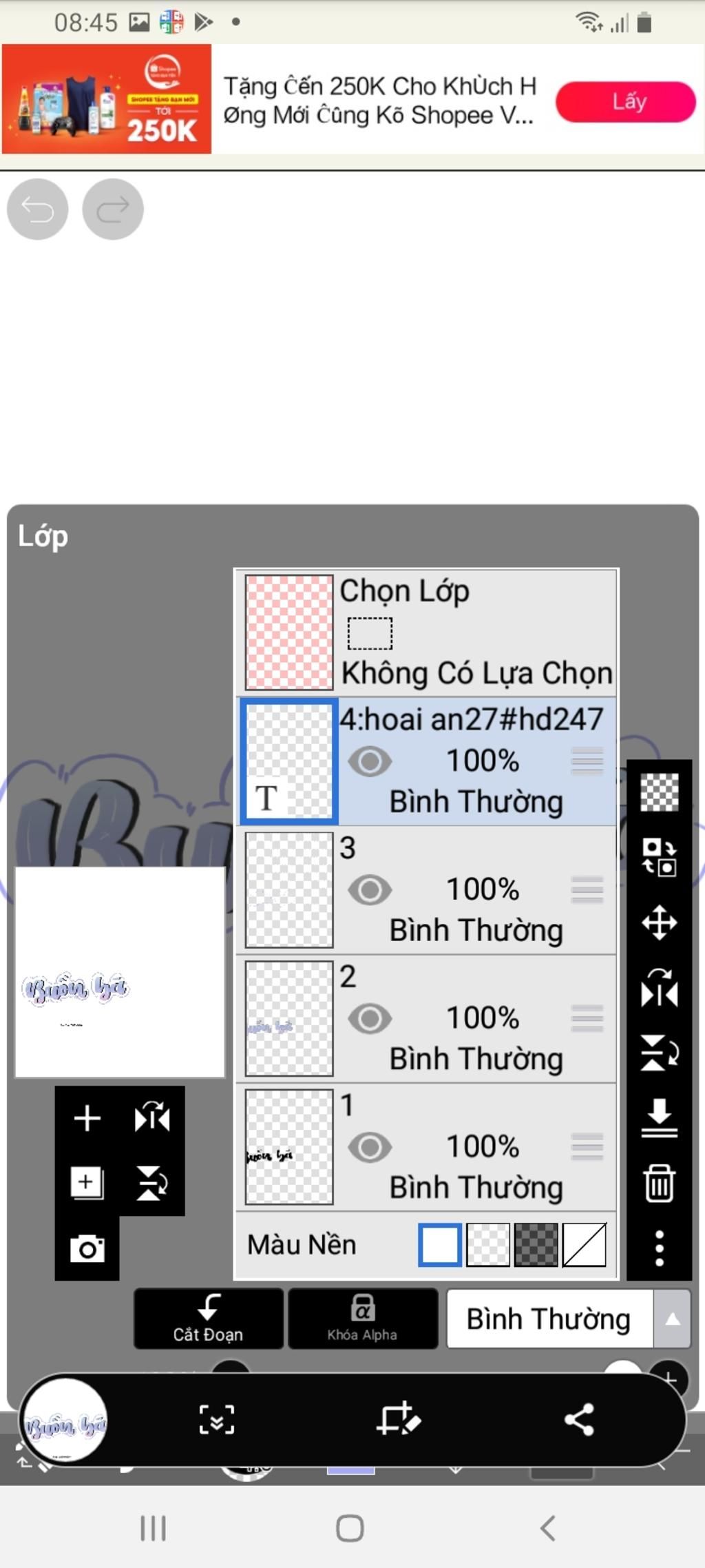Tap the Lấy button on Shopee ad

tap(626, 102)
